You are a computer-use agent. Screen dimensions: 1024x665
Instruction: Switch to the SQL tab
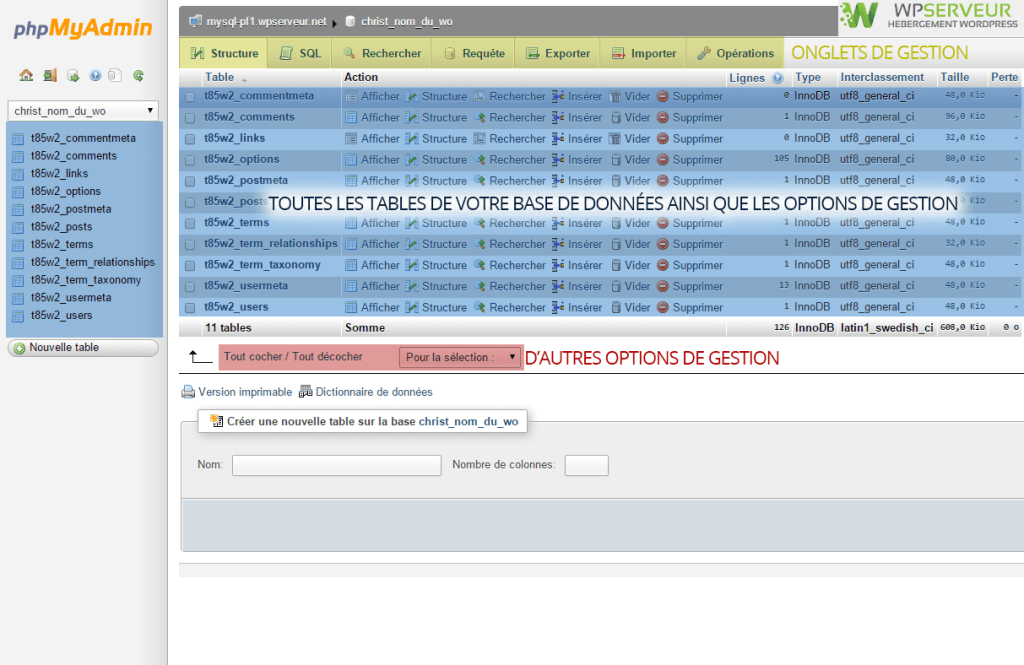300,53
